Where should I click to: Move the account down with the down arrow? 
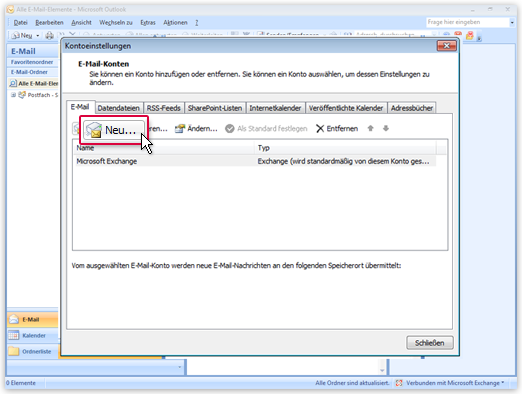coord(386,128)
